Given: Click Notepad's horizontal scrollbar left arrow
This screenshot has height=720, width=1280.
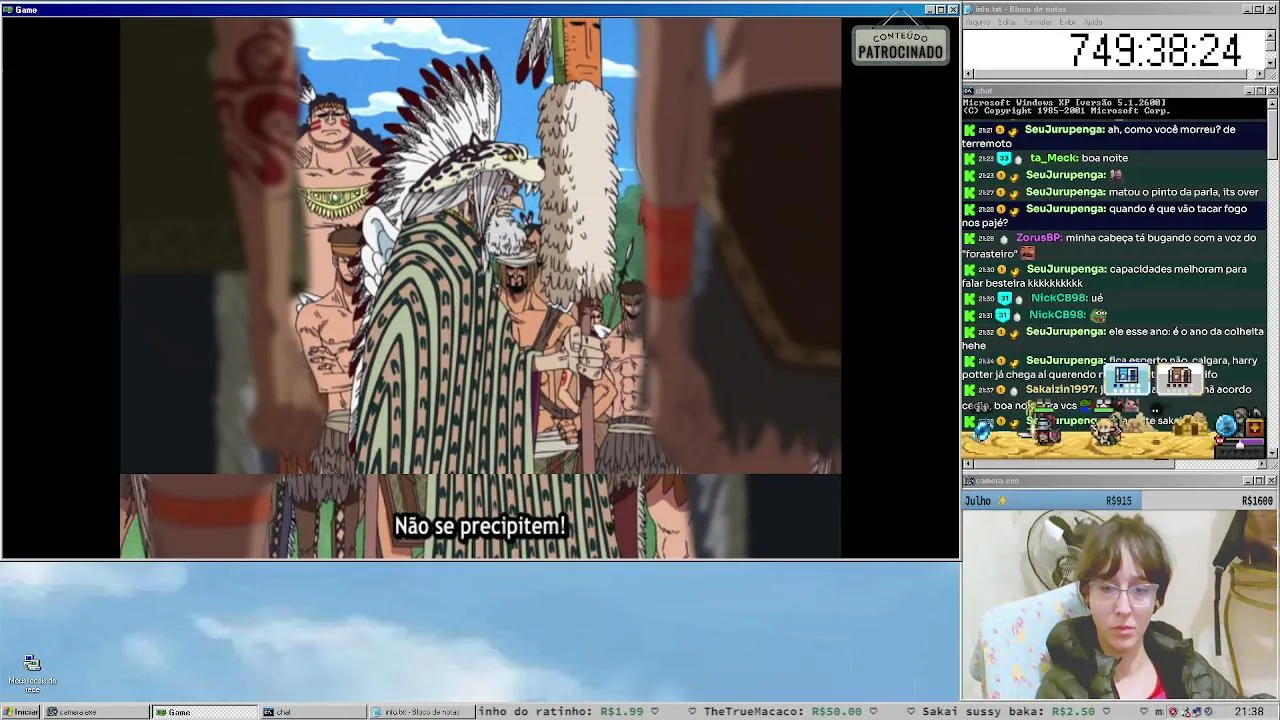Looking at the screenshot, I should 968,74.
